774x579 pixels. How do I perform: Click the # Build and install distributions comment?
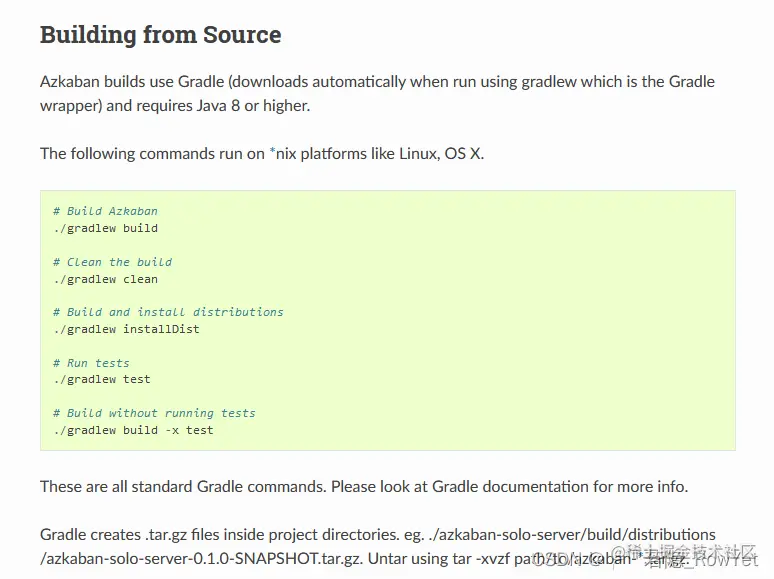[x=168, y=312]
